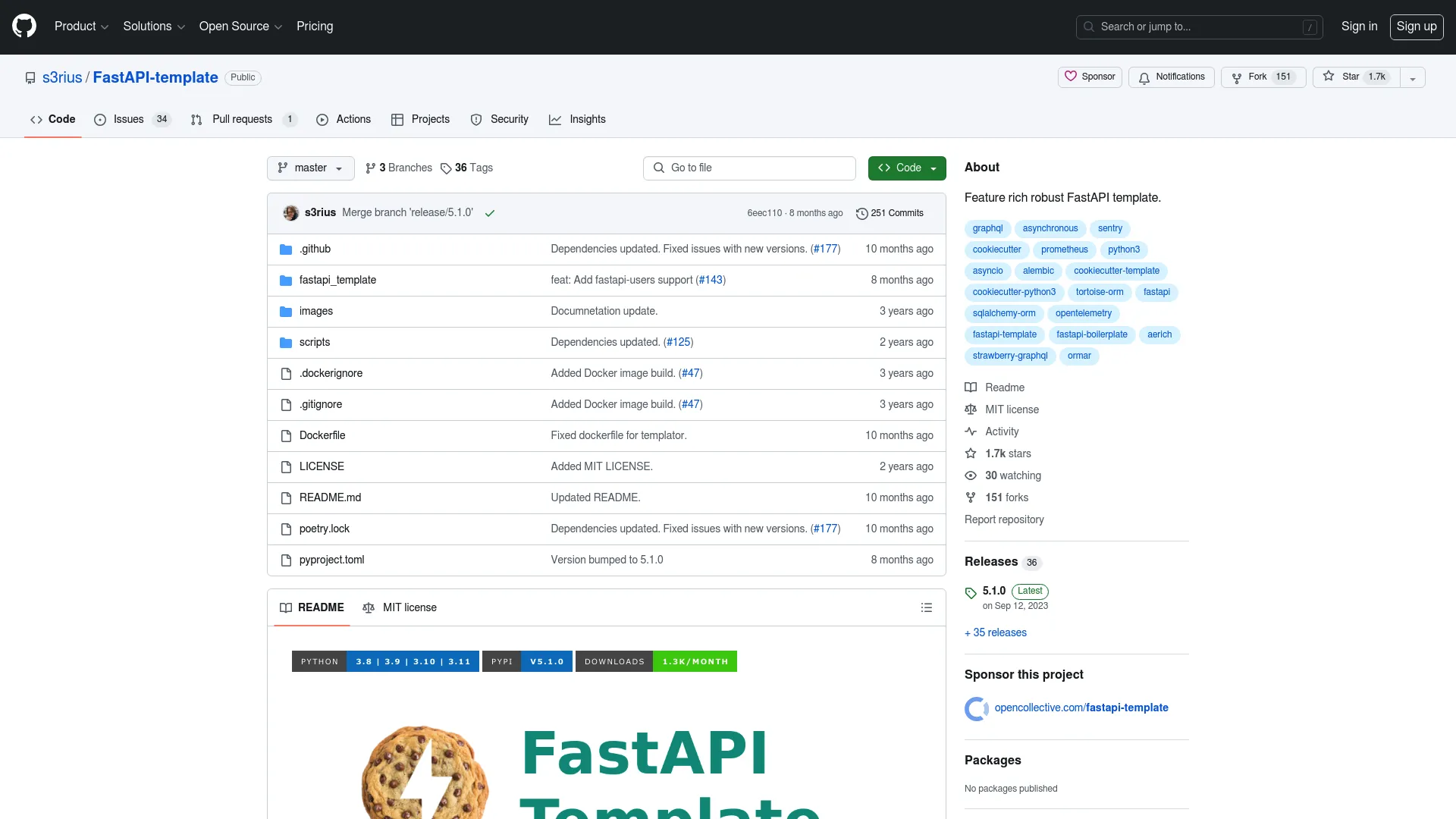The image size is (1456, 819).
Task: Click the Security shield icon in tabs
Action: click(x=476, y=119)
